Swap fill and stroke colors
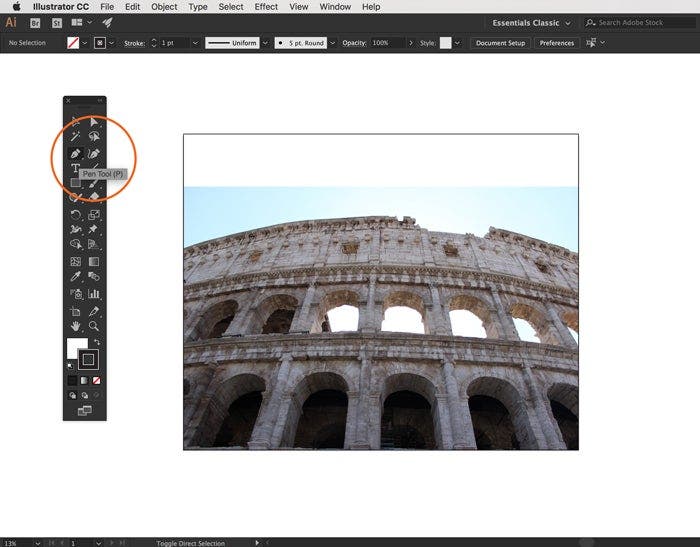 [x=97, y=343]
